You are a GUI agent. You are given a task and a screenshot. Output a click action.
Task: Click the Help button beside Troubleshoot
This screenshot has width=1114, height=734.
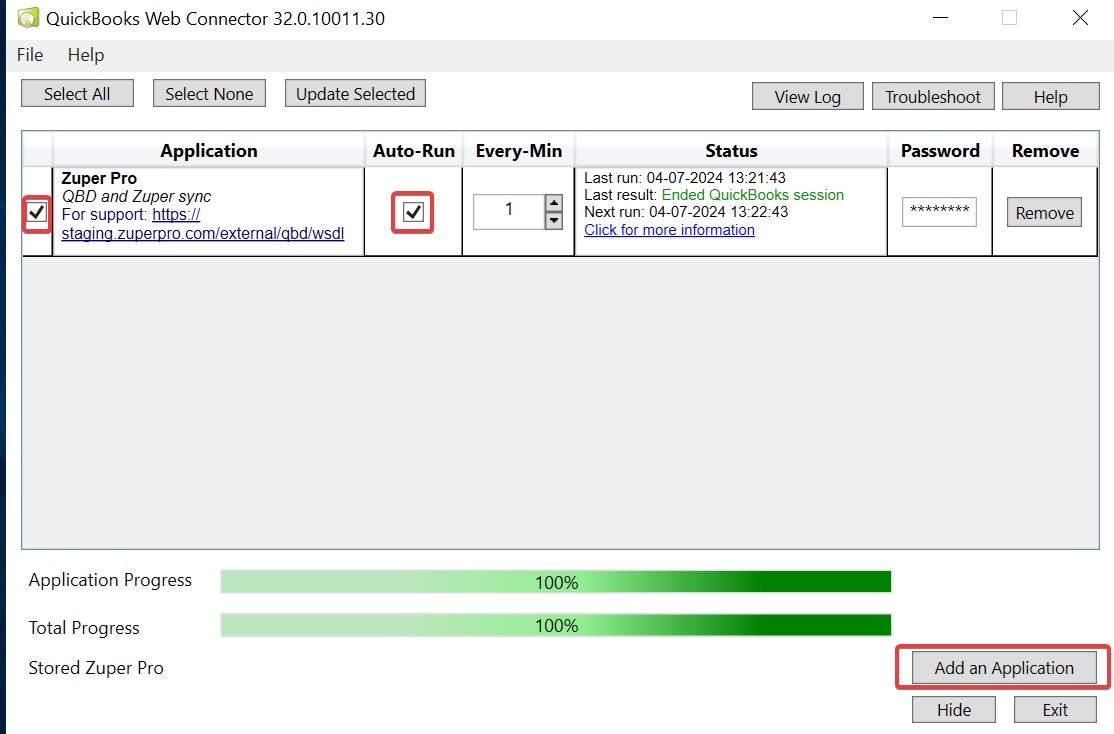1050,97
